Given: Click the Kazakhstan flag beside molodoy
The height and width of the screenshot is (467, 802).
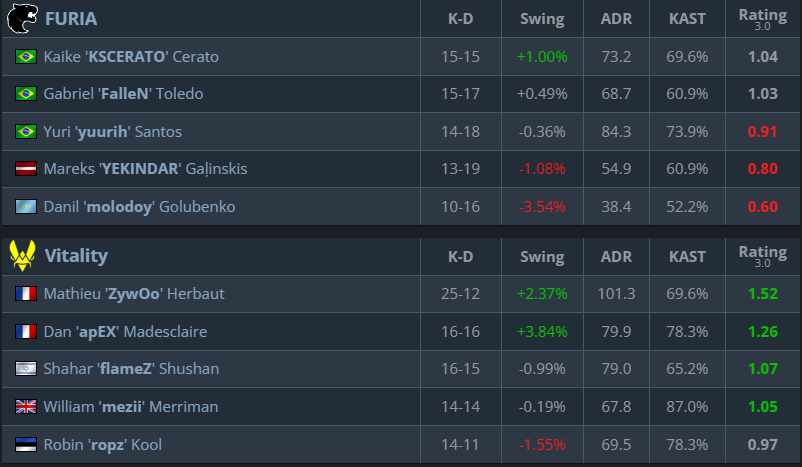Looking at the screenshot, I should point(26,206).
